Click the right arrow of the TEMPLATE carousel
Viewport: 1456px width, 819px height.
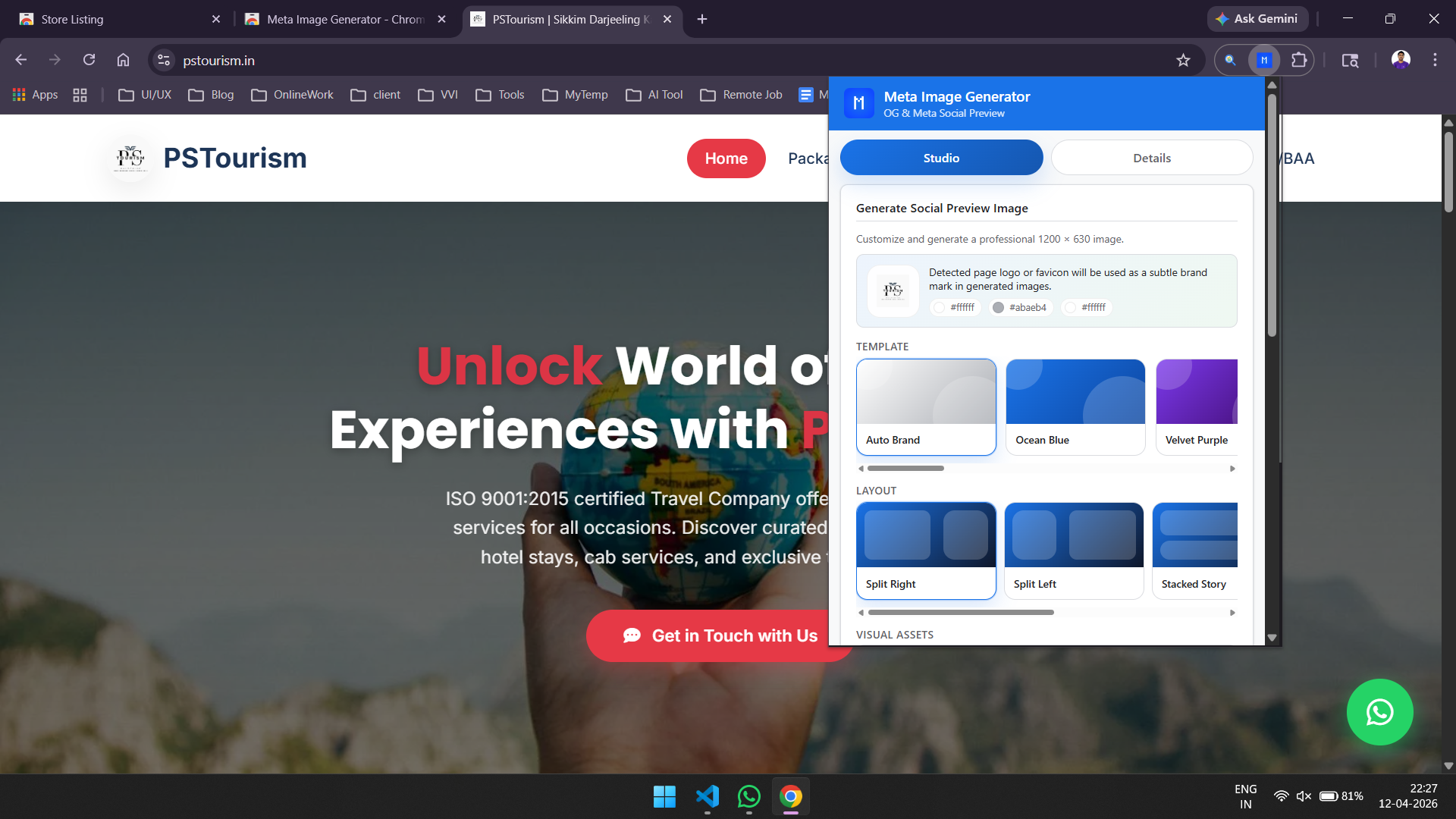(x=1232, y=469)
